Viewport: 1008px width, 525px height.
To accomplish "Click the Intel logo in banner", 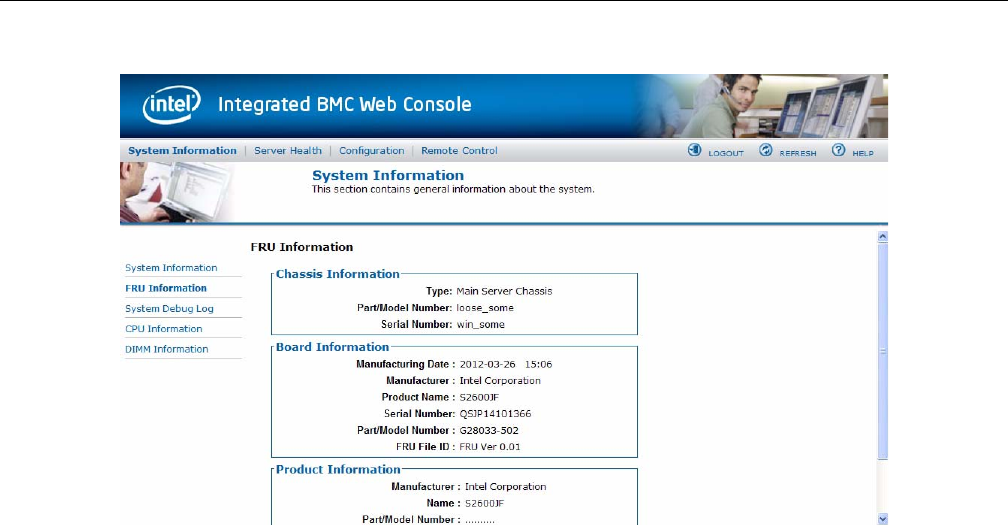I will click(x=172, y=104).
